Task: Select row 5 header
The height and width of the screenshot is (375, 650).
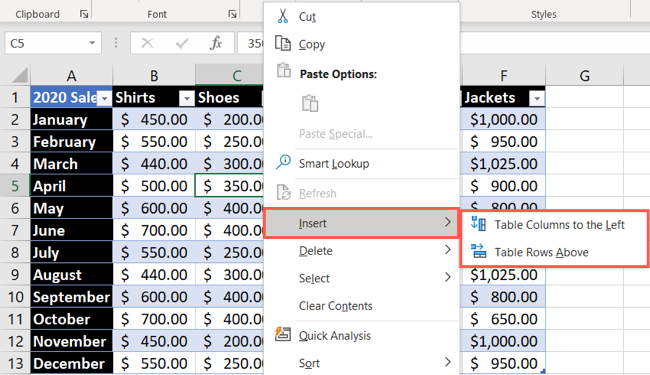Action: click(15, 186)
